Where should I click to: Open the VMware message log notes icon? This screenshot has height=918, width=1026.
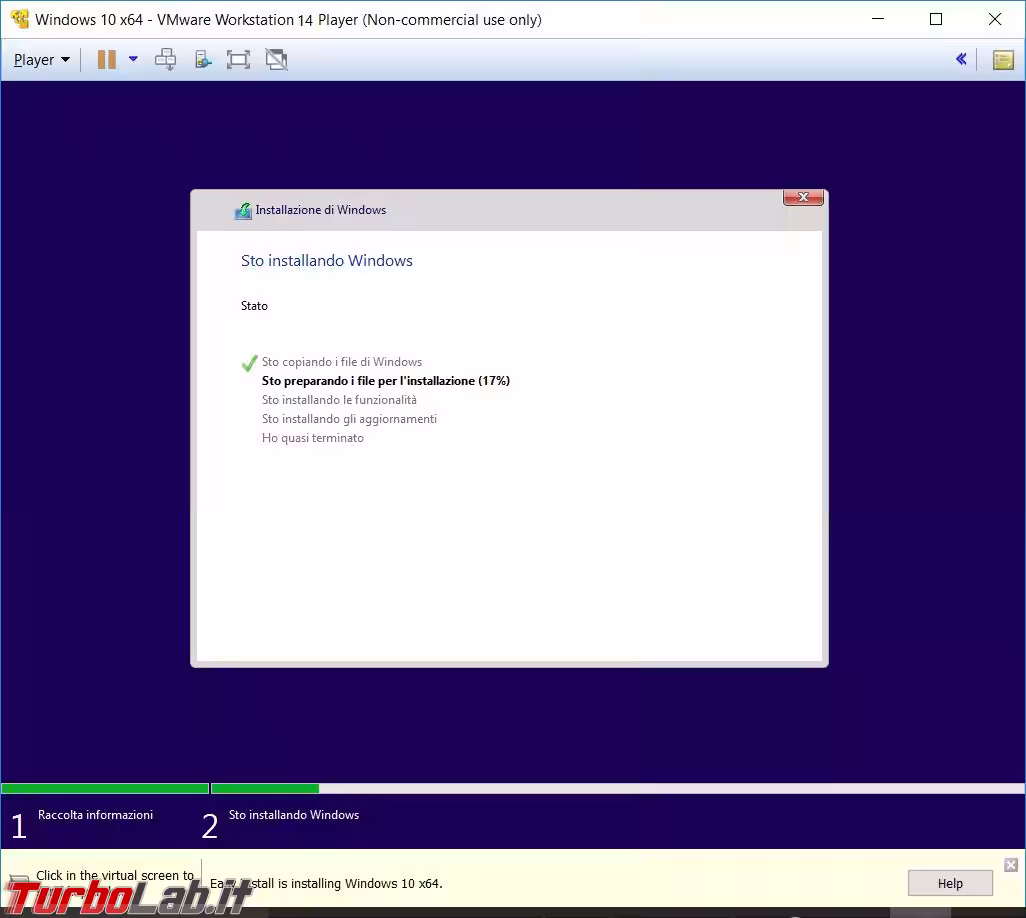[1002, 60]
